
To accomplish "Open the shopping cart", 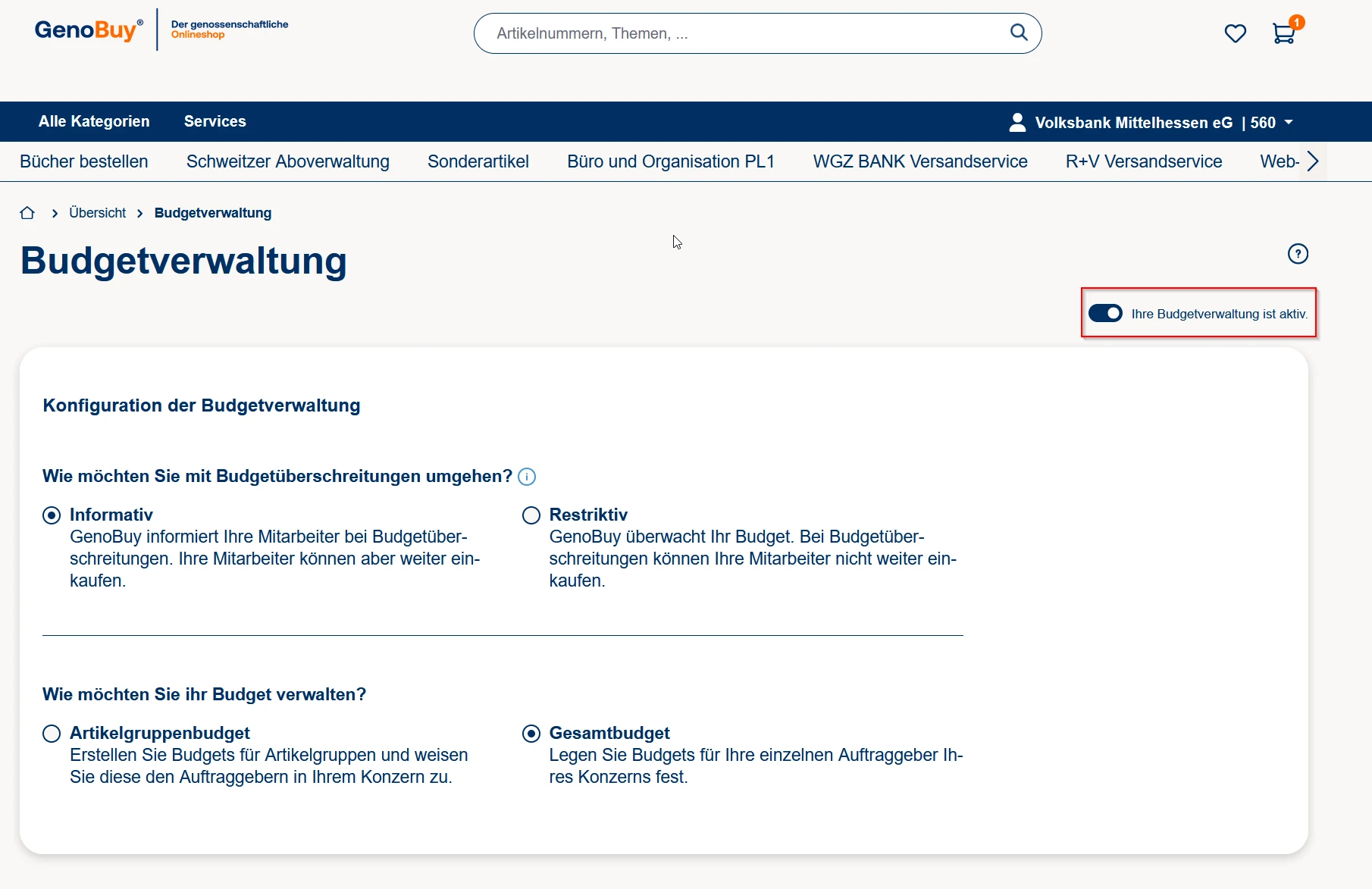I will pos(1283,33).
